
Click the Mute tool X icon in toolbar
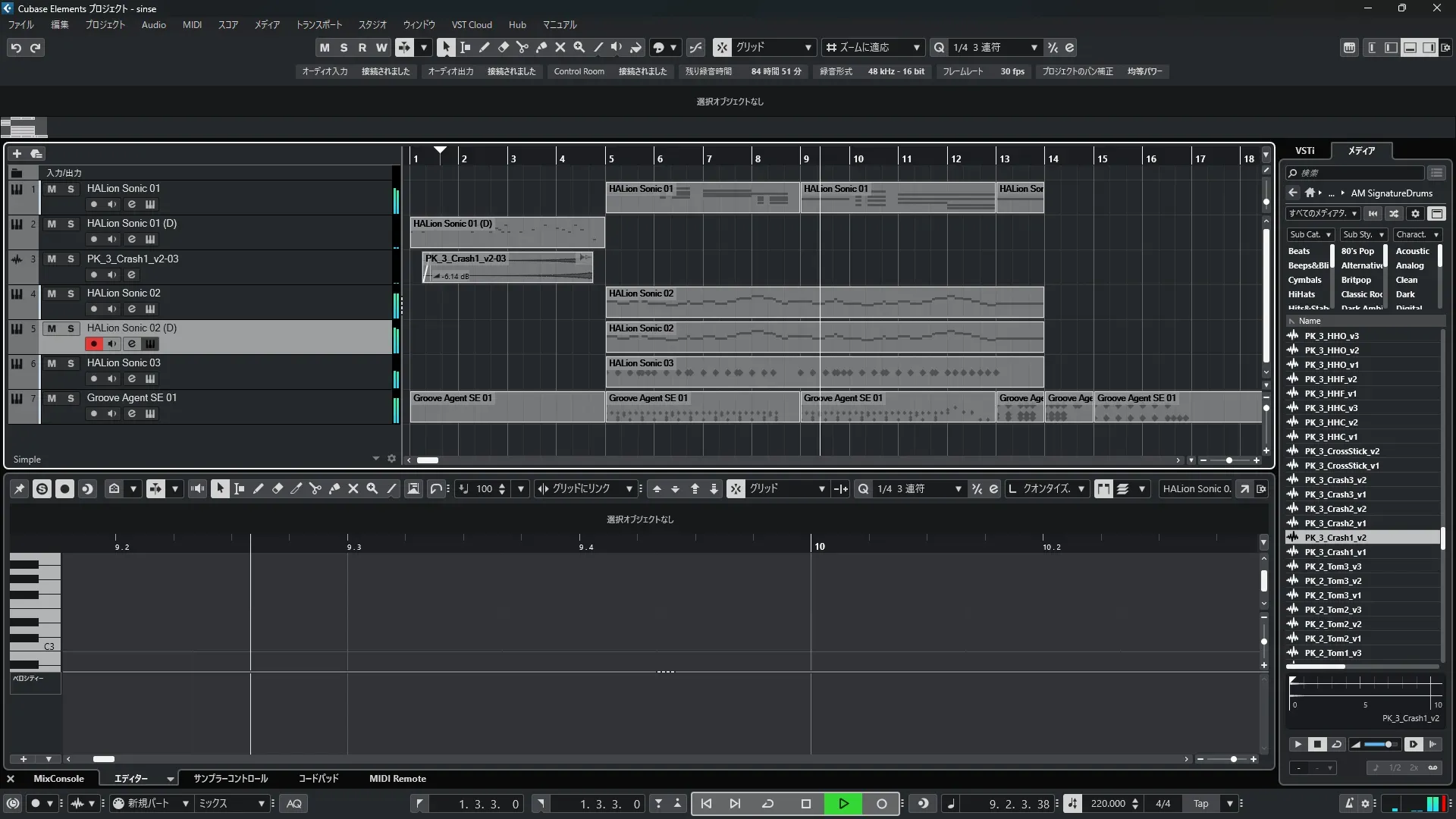[x=560, y=47]
